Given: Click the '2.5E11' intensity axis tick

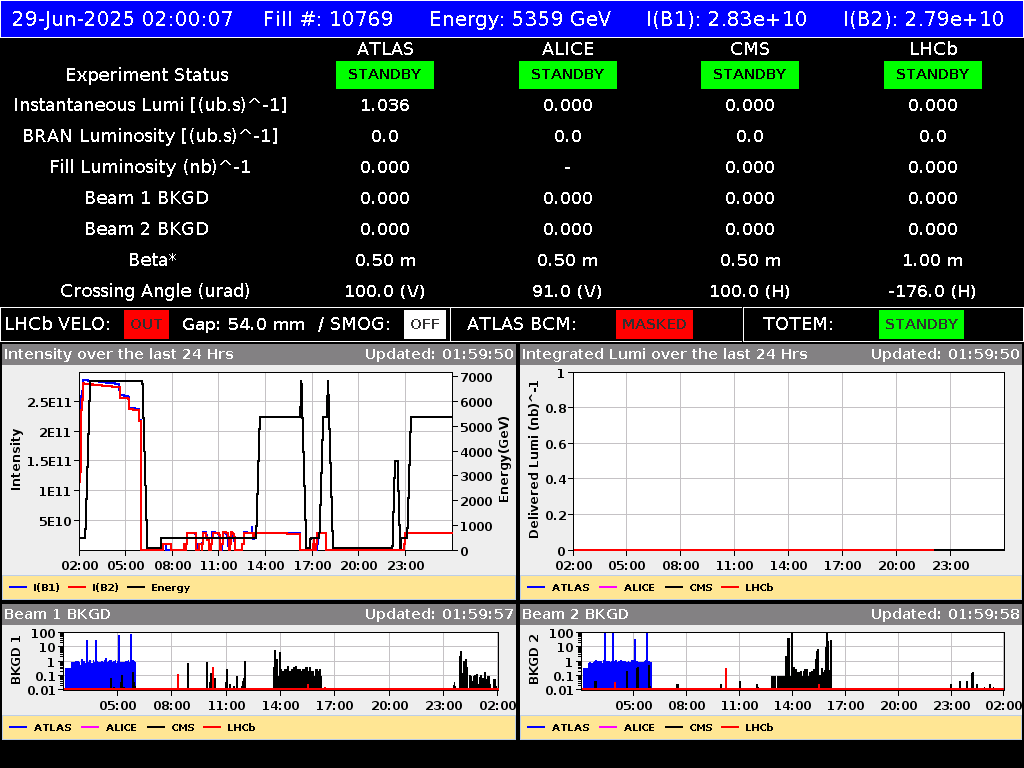Looking at the screenshot, I should click(x=50, y=403).
